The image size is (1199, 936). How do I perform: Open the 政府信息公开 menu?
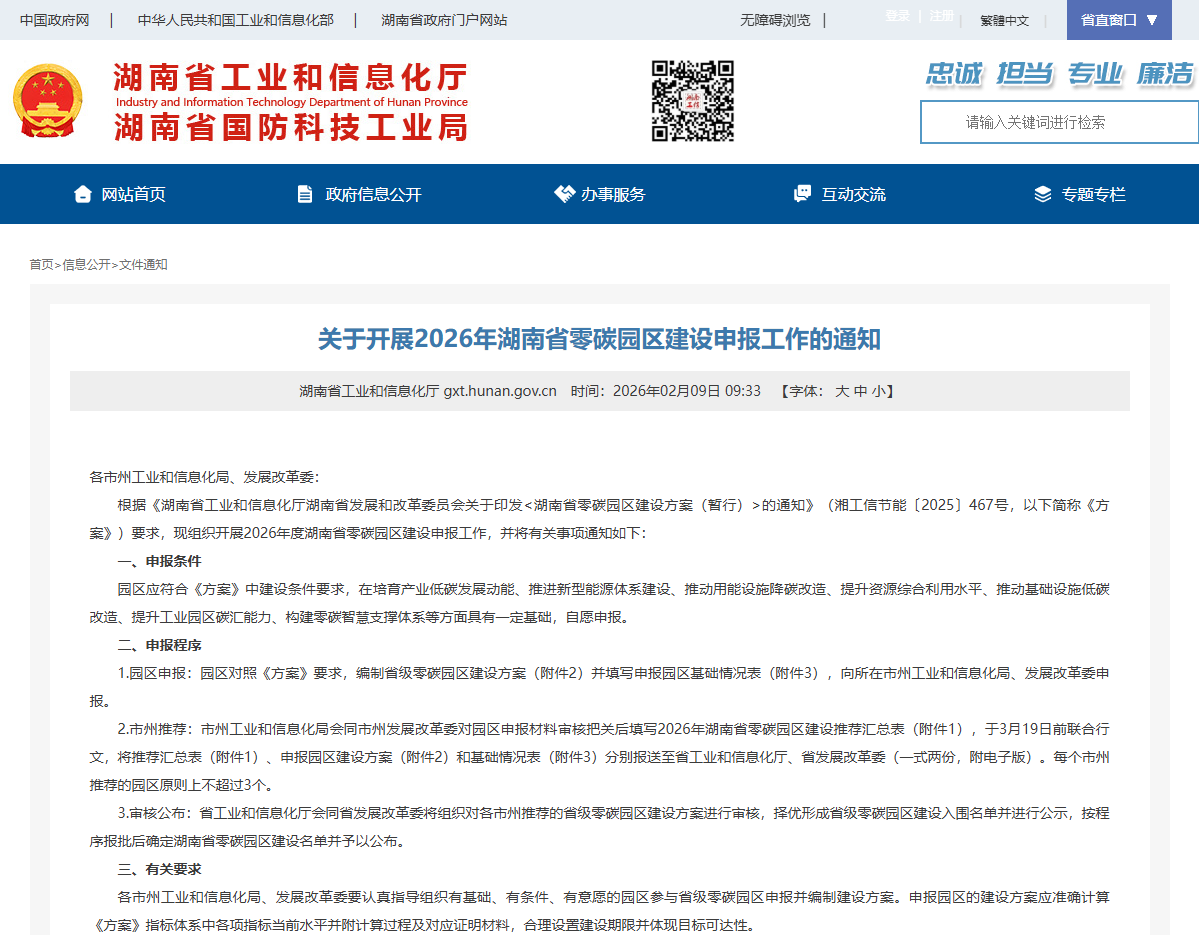click(x=373, y=194)
